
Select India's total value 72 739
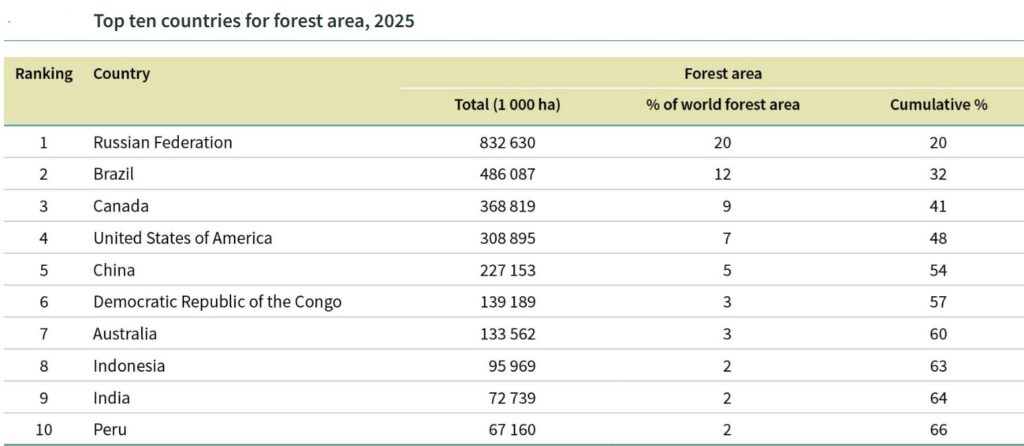coord(512,398)
